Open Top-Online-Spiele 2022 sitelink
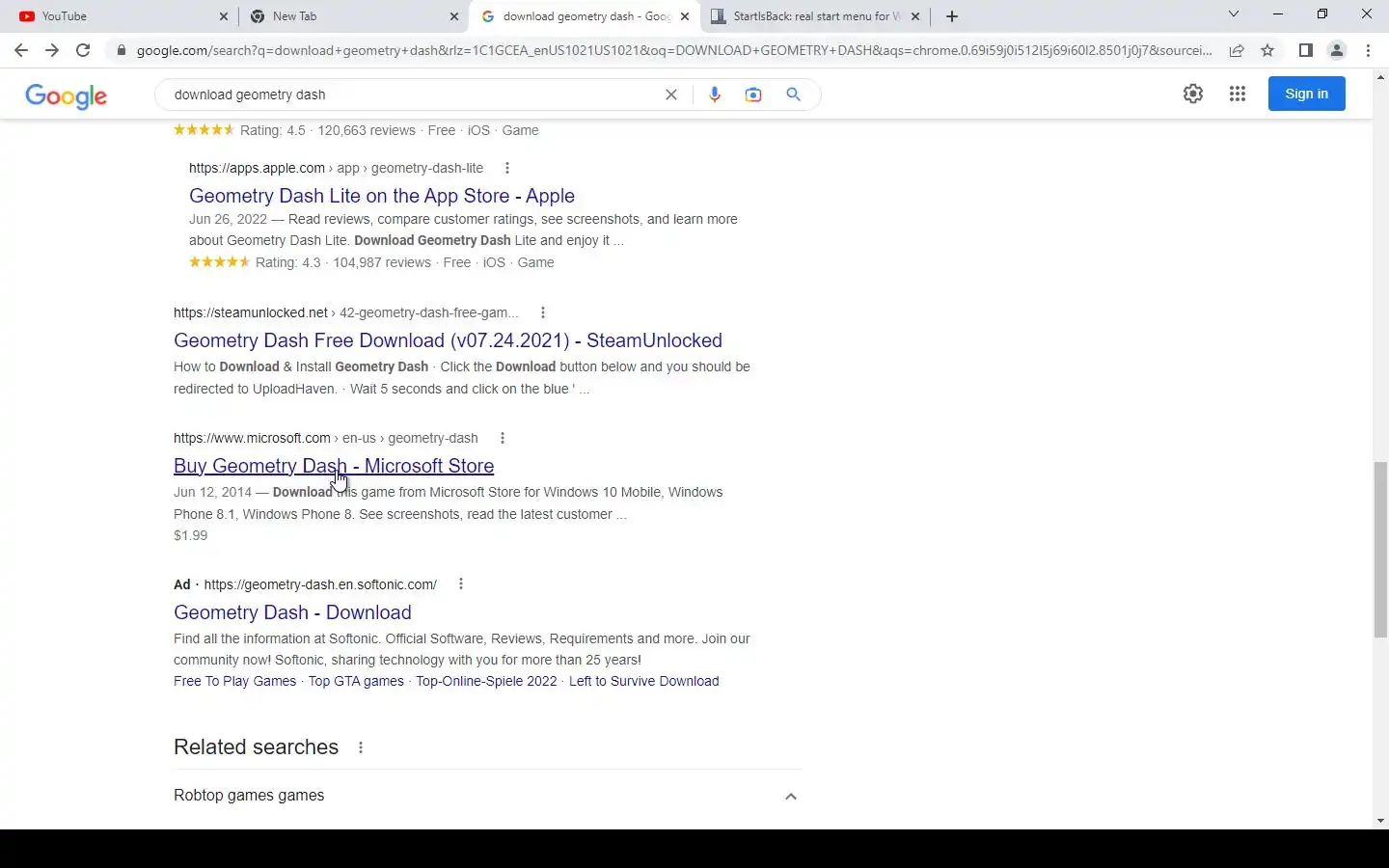This screenshot has height=868, width=1389. pos(486,681)
